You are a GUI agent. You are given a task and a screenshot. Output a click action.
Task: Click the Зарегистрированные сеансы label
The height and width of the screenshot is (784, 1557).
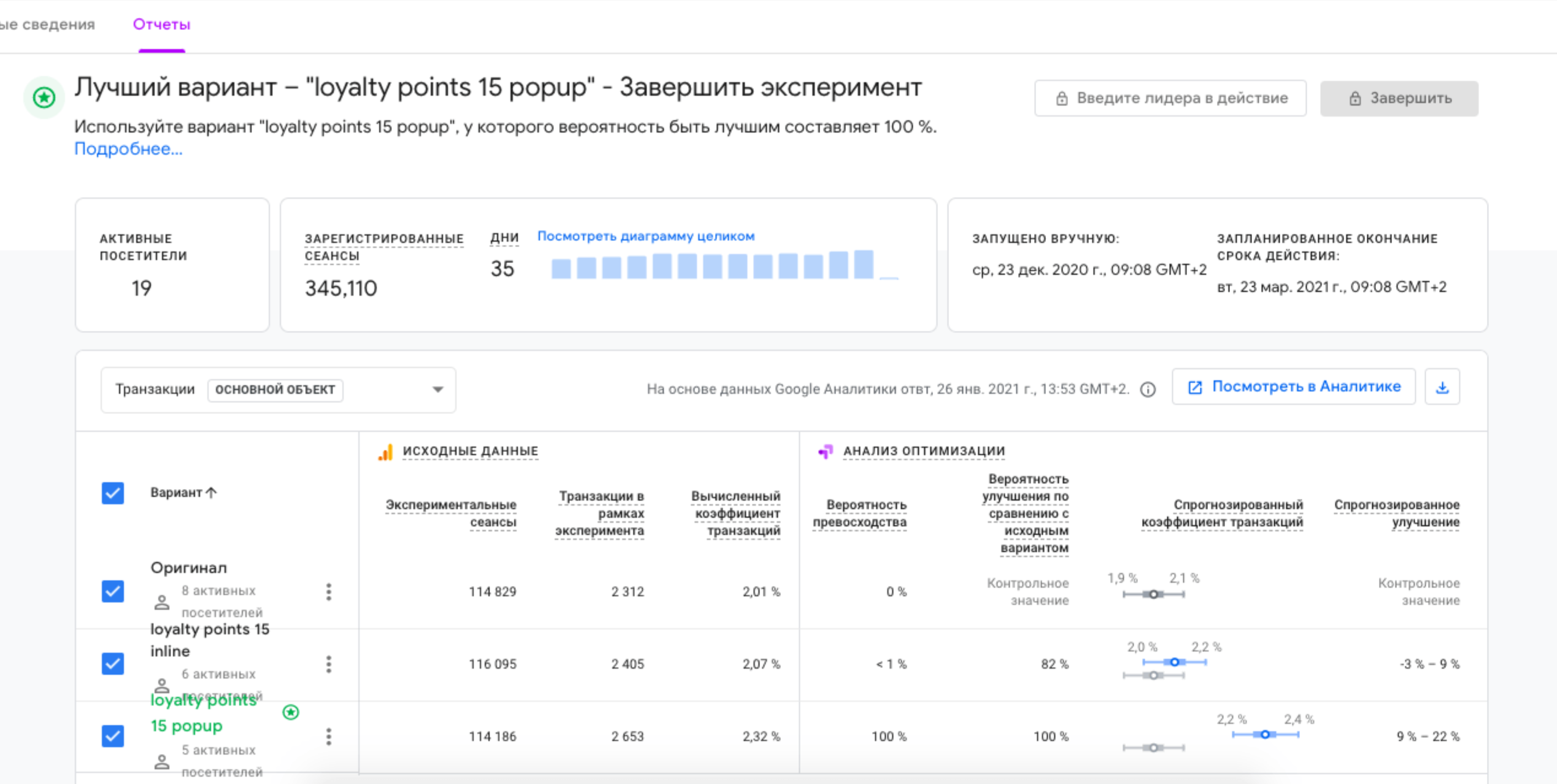pos(384,247)
